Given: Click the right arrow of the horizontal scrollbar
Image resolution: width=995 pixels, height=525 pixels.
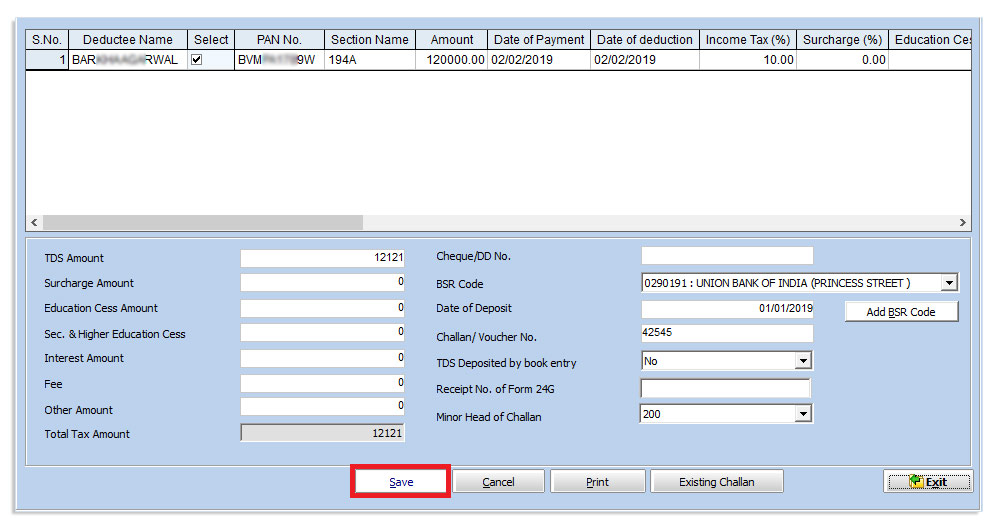Looking at the screenshot, I should 963,222.
